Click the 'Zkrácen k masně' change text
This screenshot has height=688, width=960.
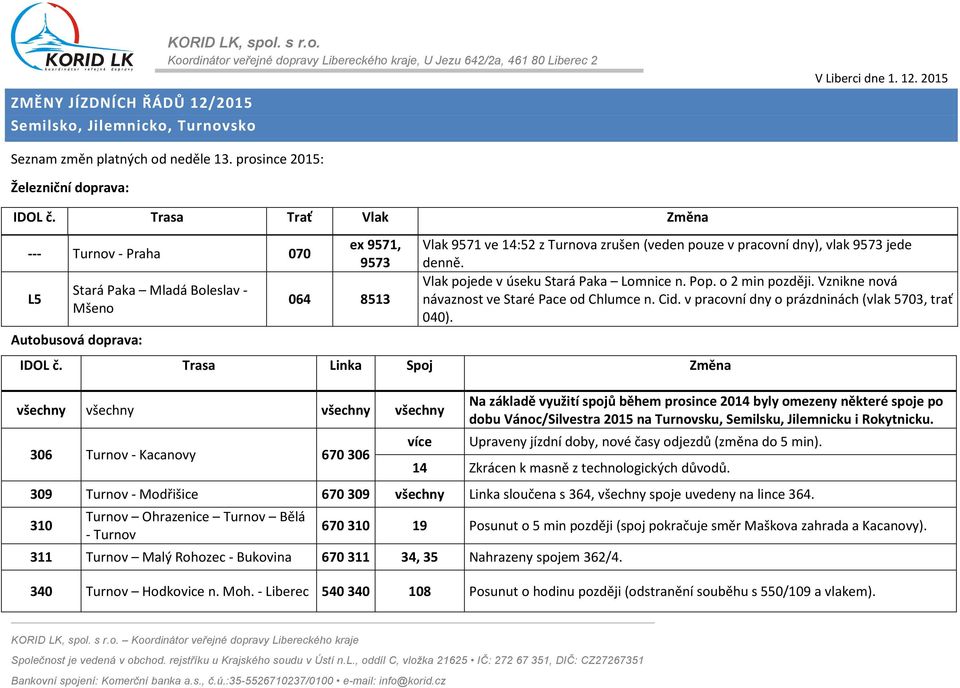coord(599,468)
